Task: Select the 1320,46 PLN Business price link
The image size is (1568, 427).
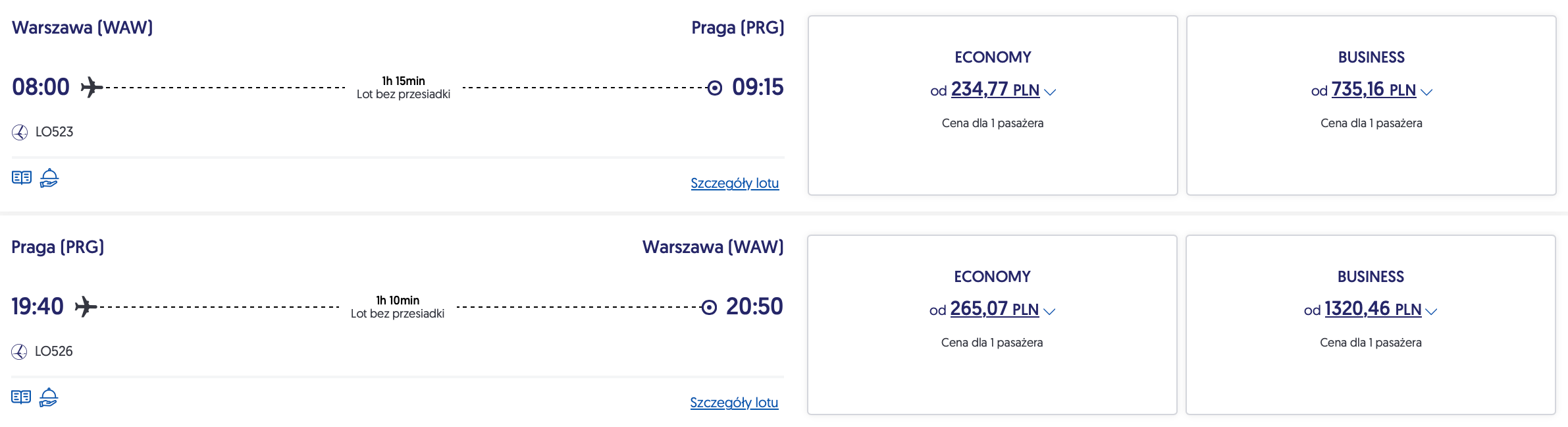Action: click(x=1372, y=309)
